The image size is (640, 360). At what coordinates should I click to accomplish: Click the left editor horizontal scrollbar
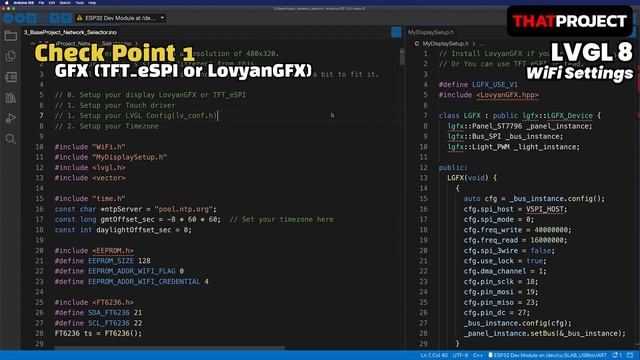coord(169,348)
